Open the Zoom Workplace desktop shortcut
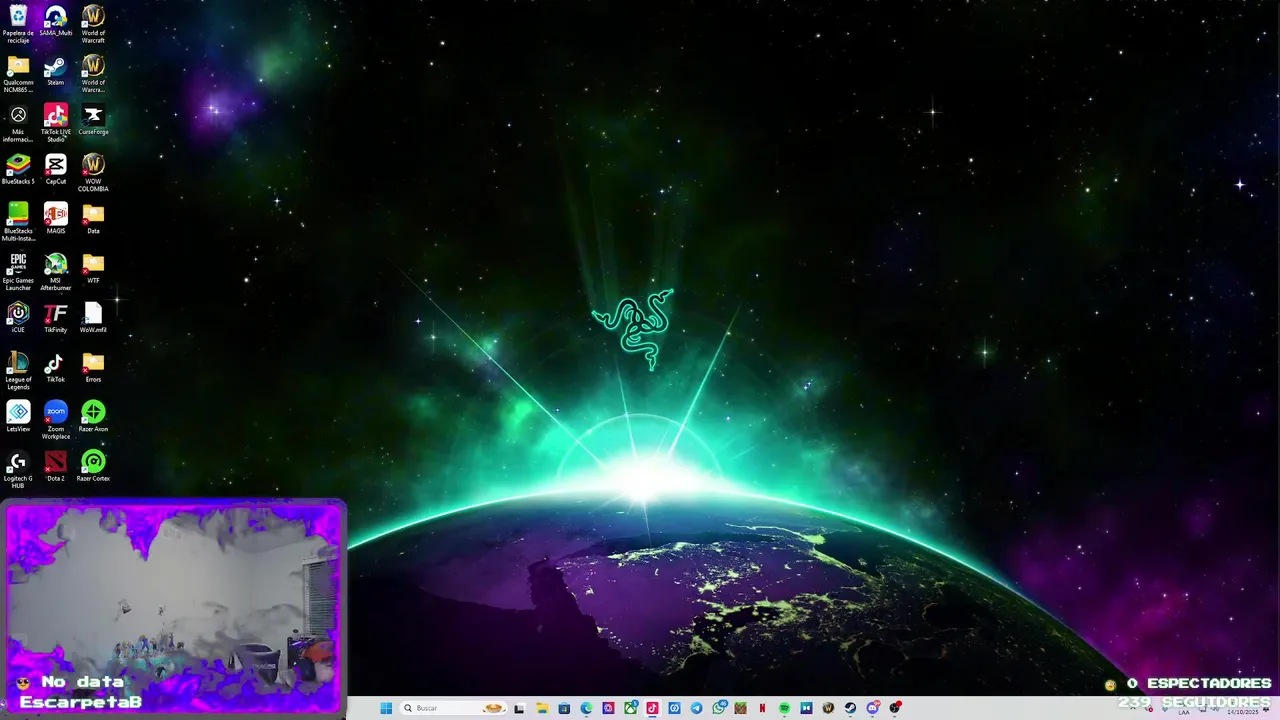The width and height of the screenshot is (1280, 720). (56, 420)
